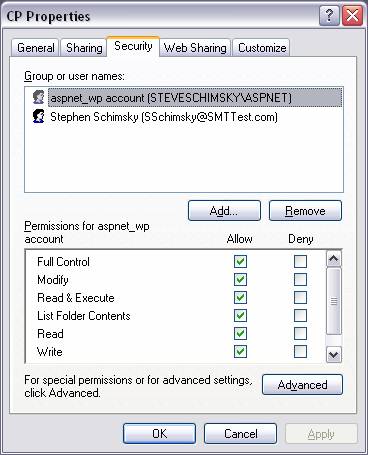Click permissions list scroll up arrow
This screenshot has height=455, width=368.
(334, 259)
